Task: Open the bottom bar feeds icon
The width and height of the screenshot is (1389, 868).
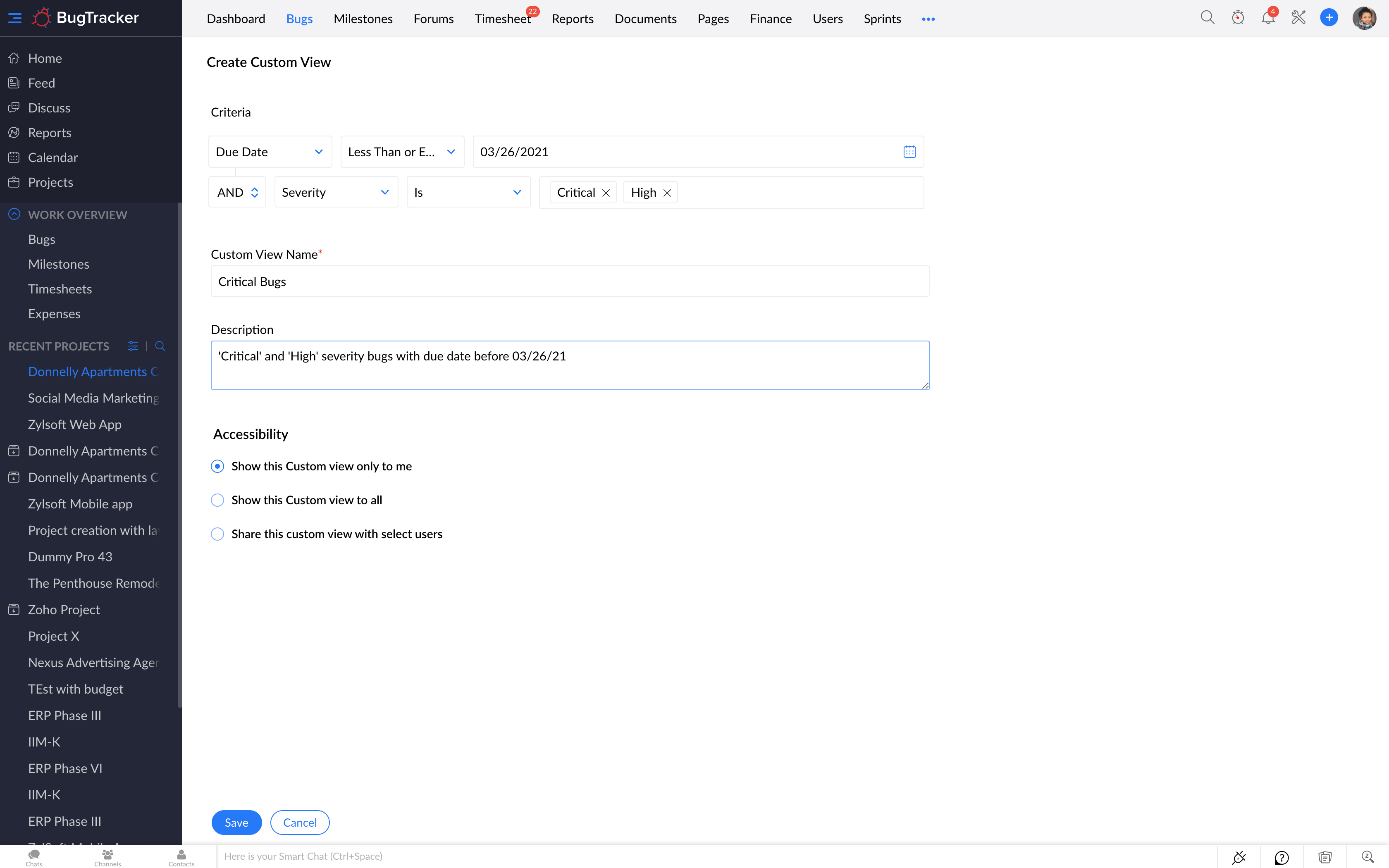Action: pos(1325,856)
